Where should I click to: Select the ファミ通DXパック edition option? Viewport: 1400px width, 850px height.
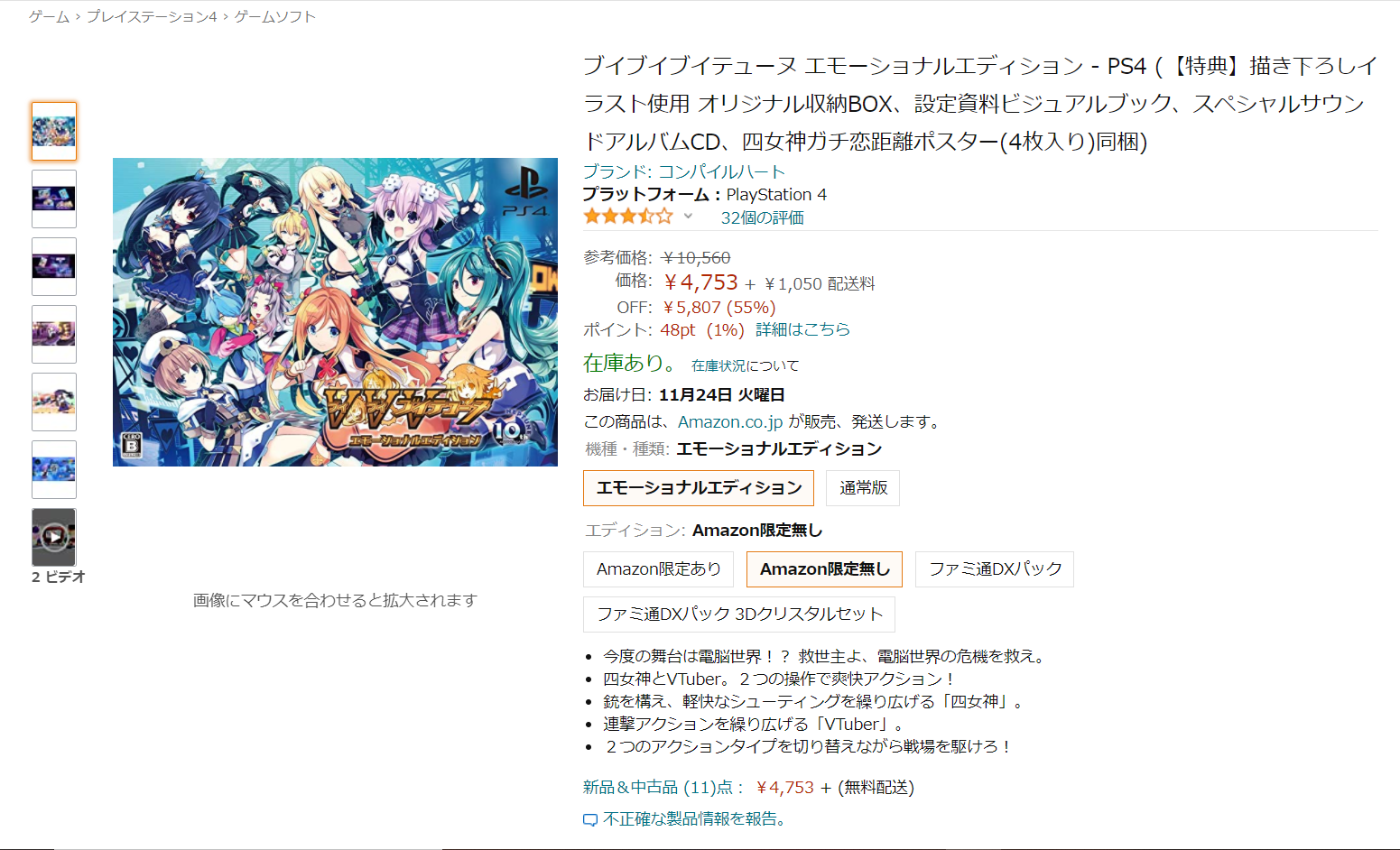pos(995,569)
